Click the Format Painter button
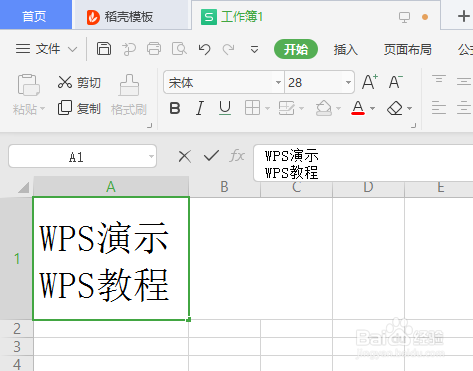473x371 pixels. coord(129,95)
